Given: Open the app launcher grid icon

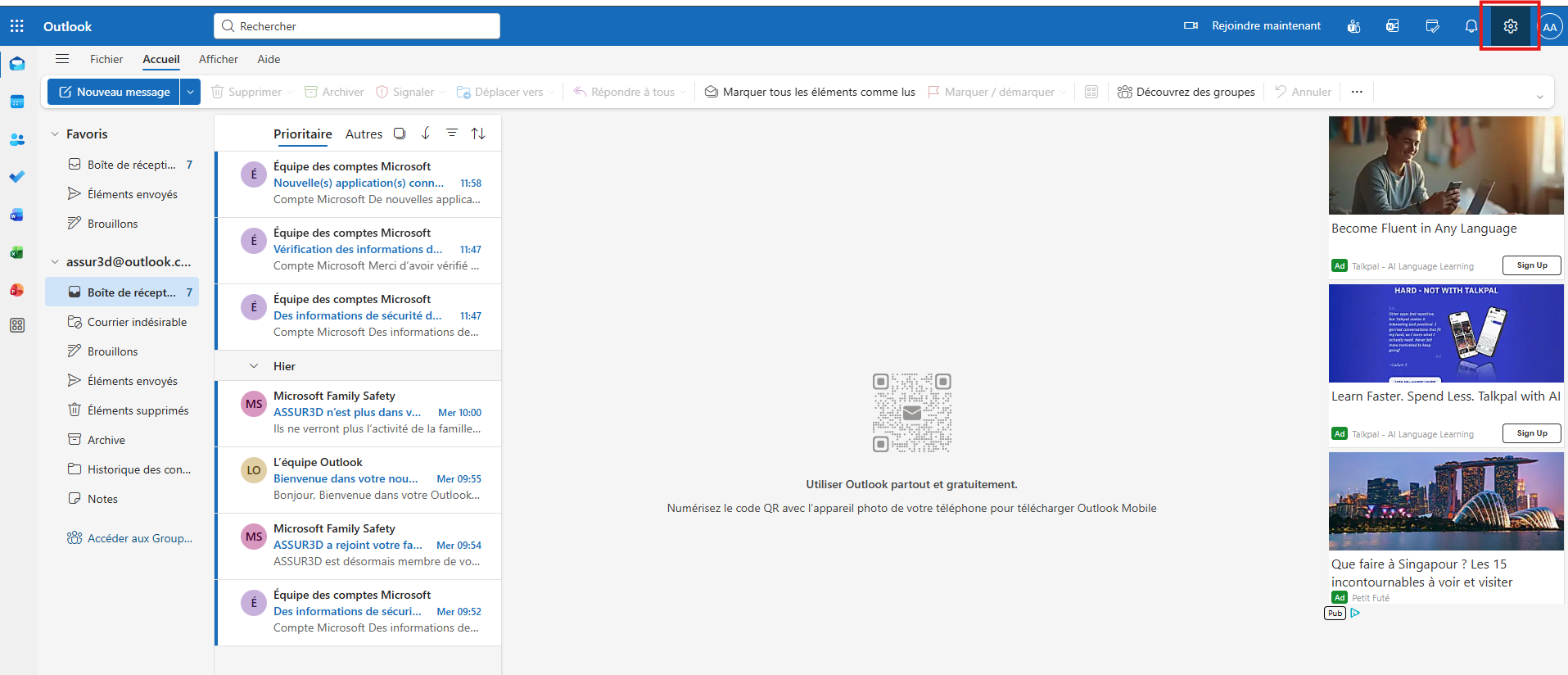Looking at the screenshot, I should pyautogui.click(x=16, y=26).
